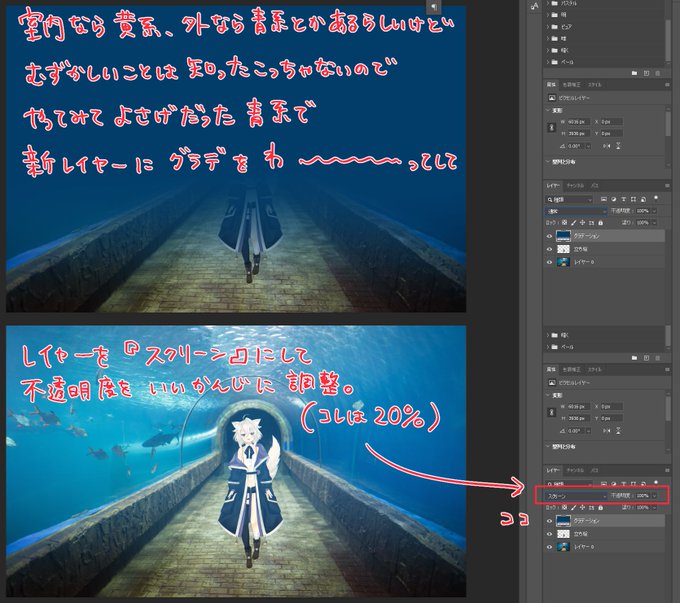Open layer kind filter dropdown in upper Layers panel

569,199
